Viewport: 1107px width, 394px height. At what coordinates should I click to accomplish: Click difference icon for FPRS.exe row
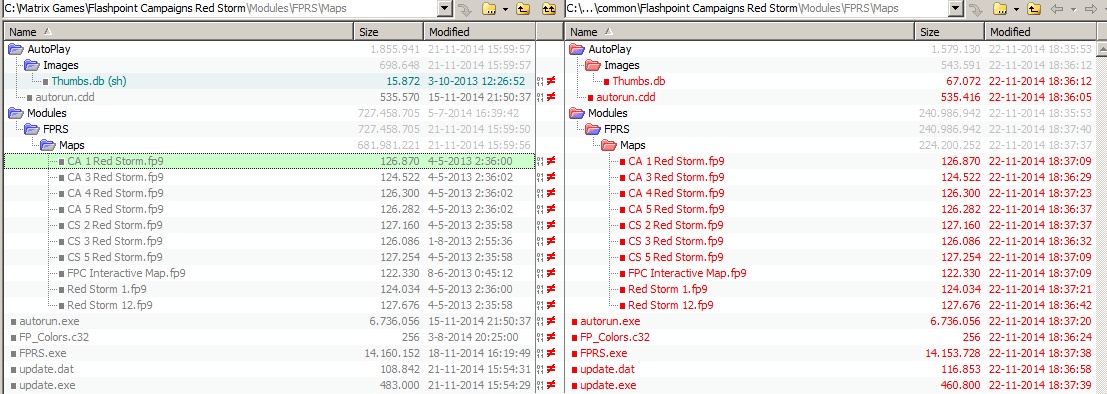(550, 353)
